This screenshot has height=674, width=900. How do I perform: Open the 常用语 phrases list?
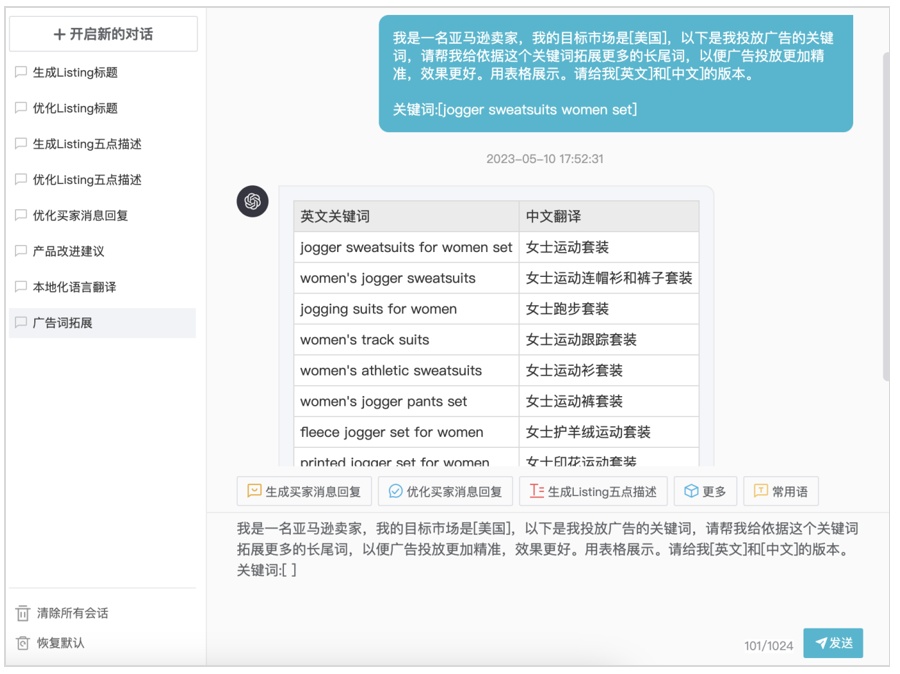tap(780, 491)
